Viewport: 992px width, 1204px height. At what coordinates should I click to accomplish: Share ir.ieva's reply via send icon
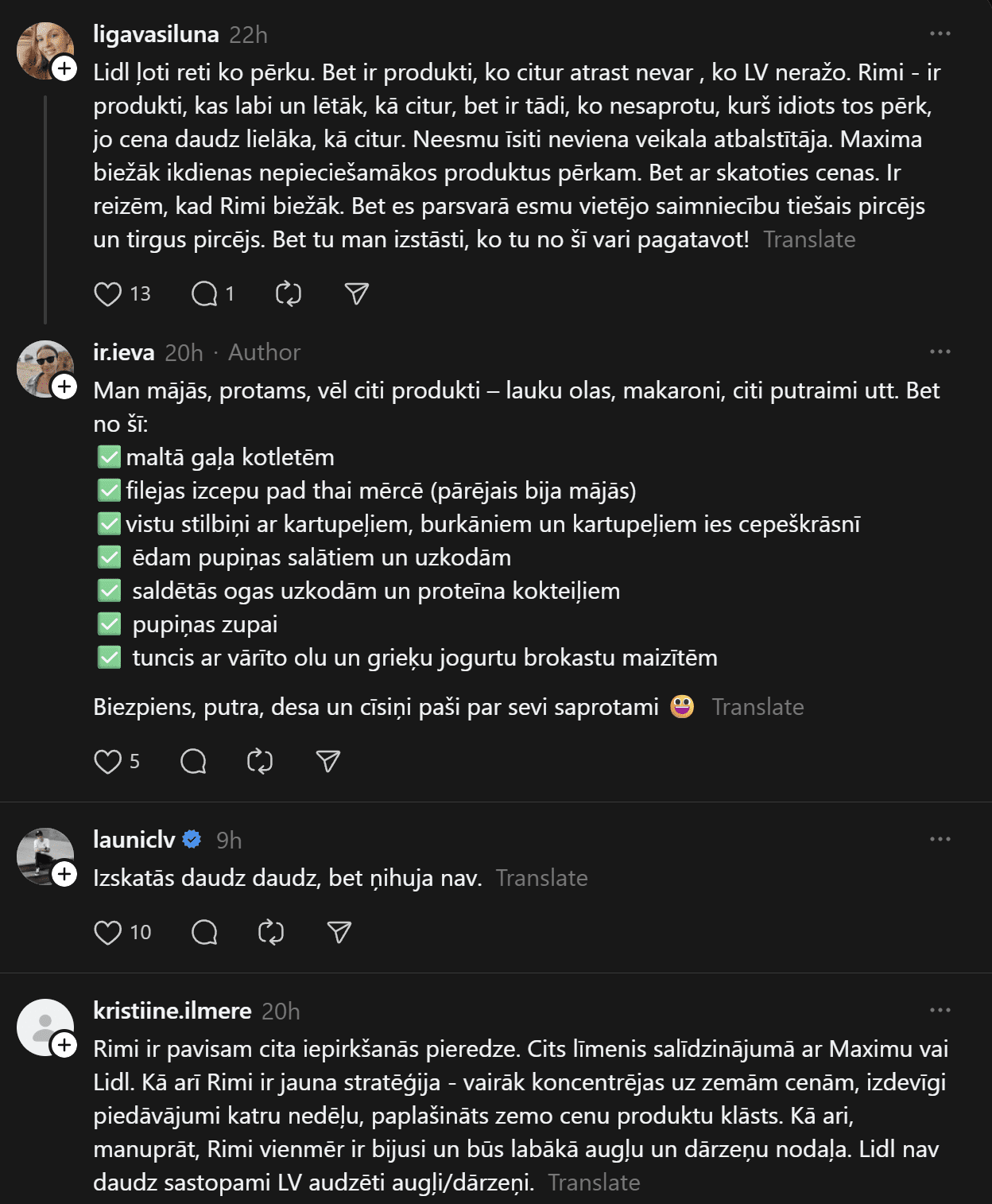point(327,762)
